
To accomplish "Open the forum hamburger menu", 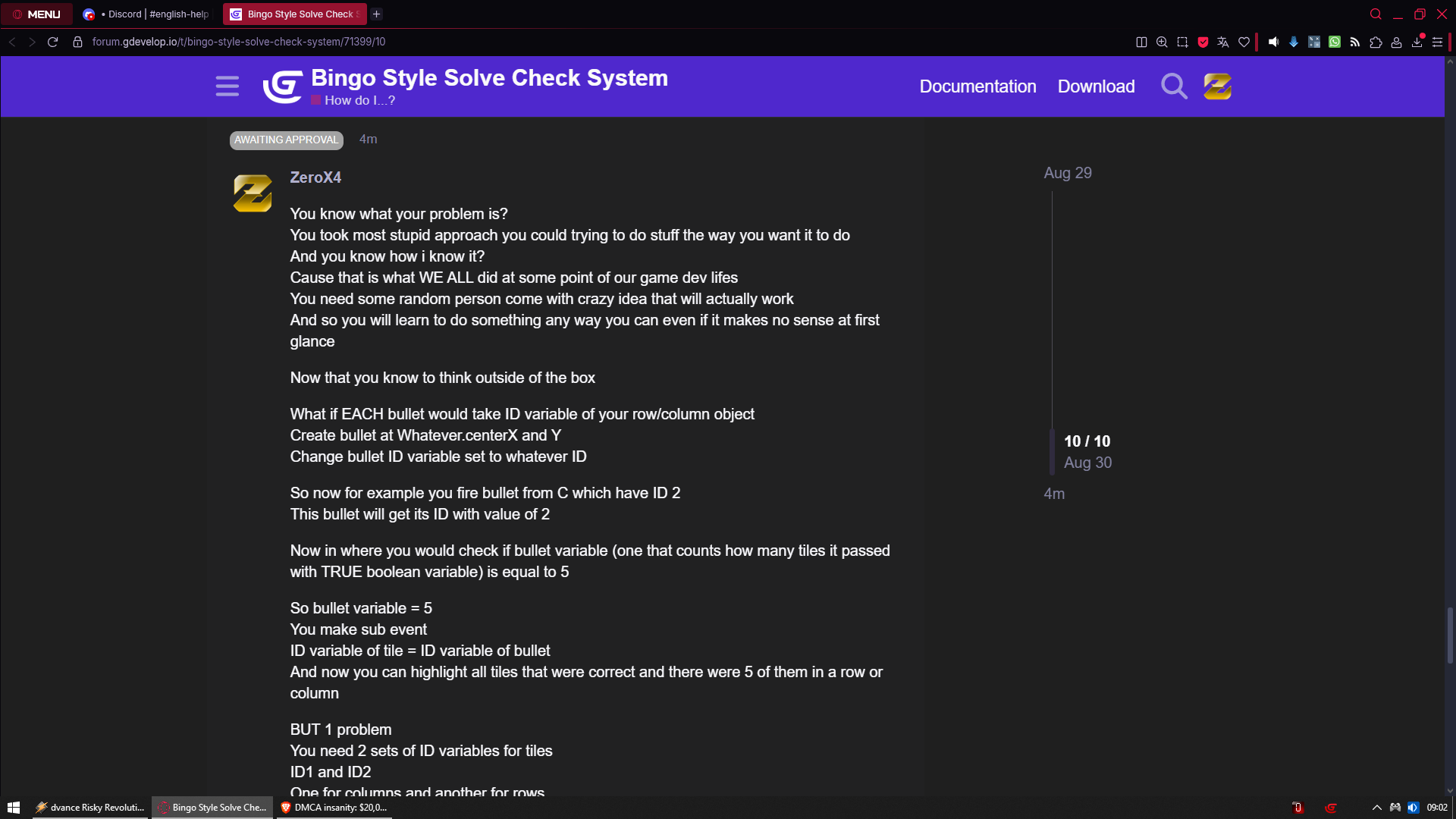I will [x=227, y=86].
